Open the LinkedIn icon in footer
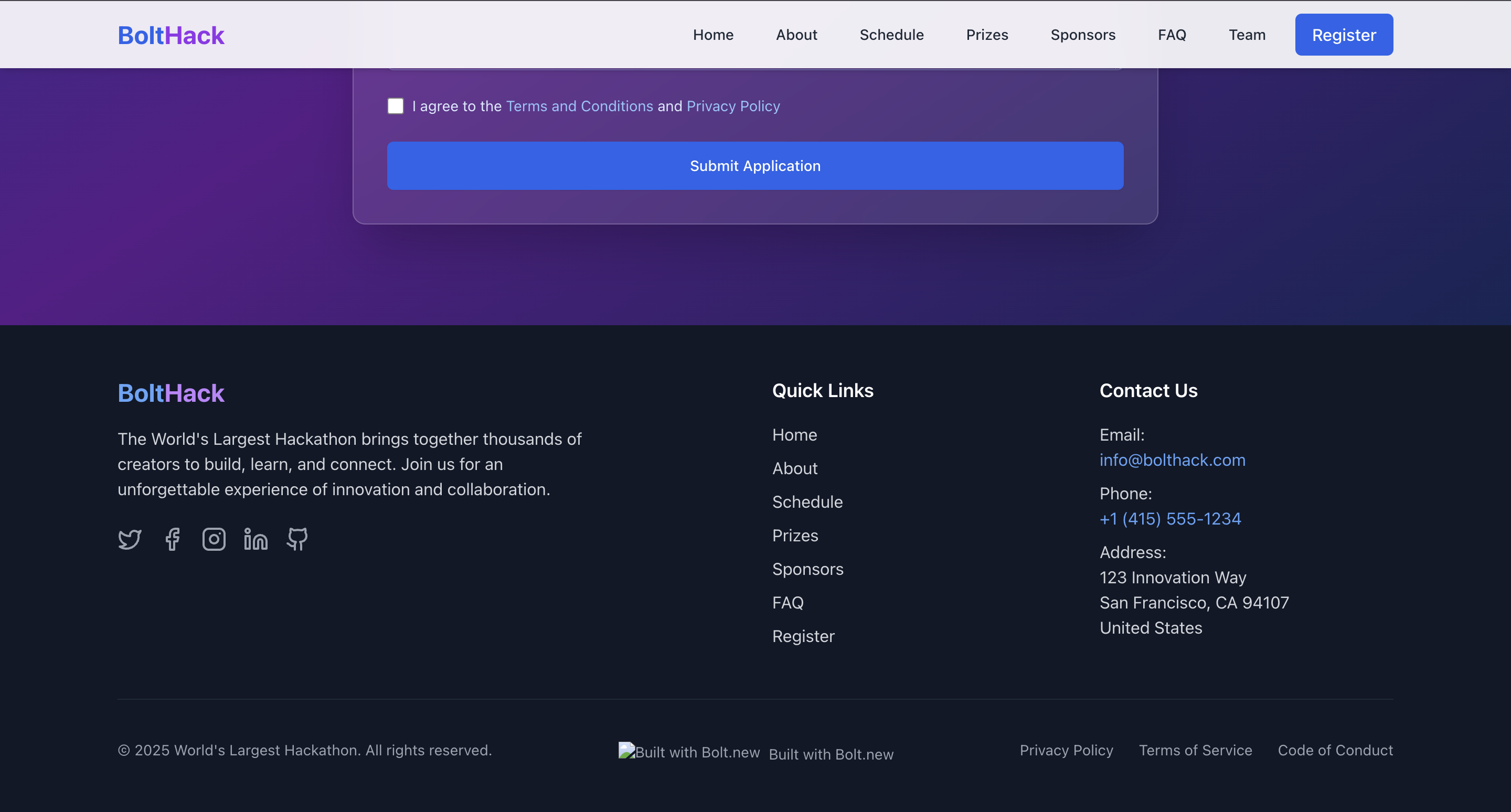 256,539
